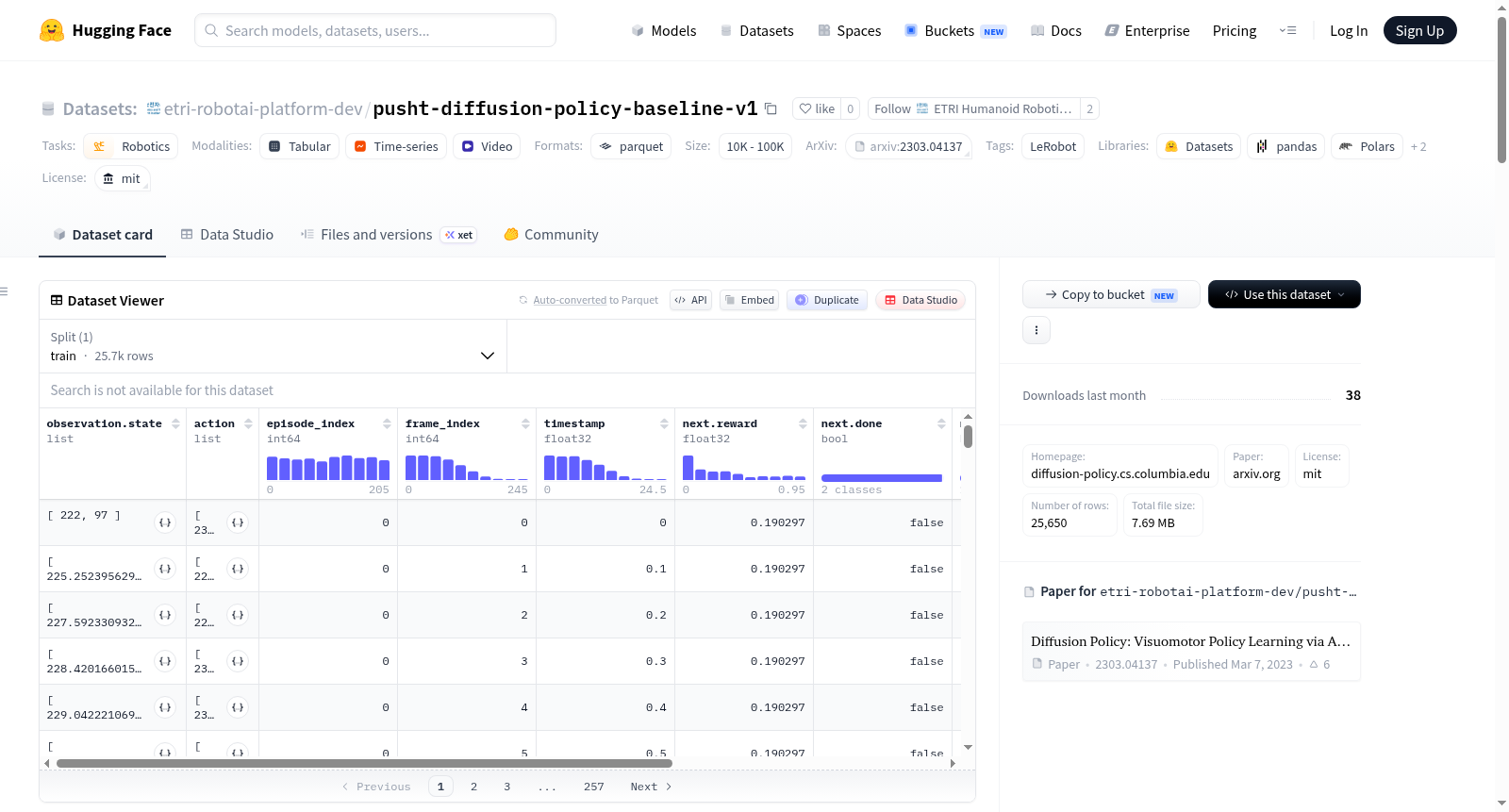Click the API button
The image size is (1509, 812).
(690, 300)
